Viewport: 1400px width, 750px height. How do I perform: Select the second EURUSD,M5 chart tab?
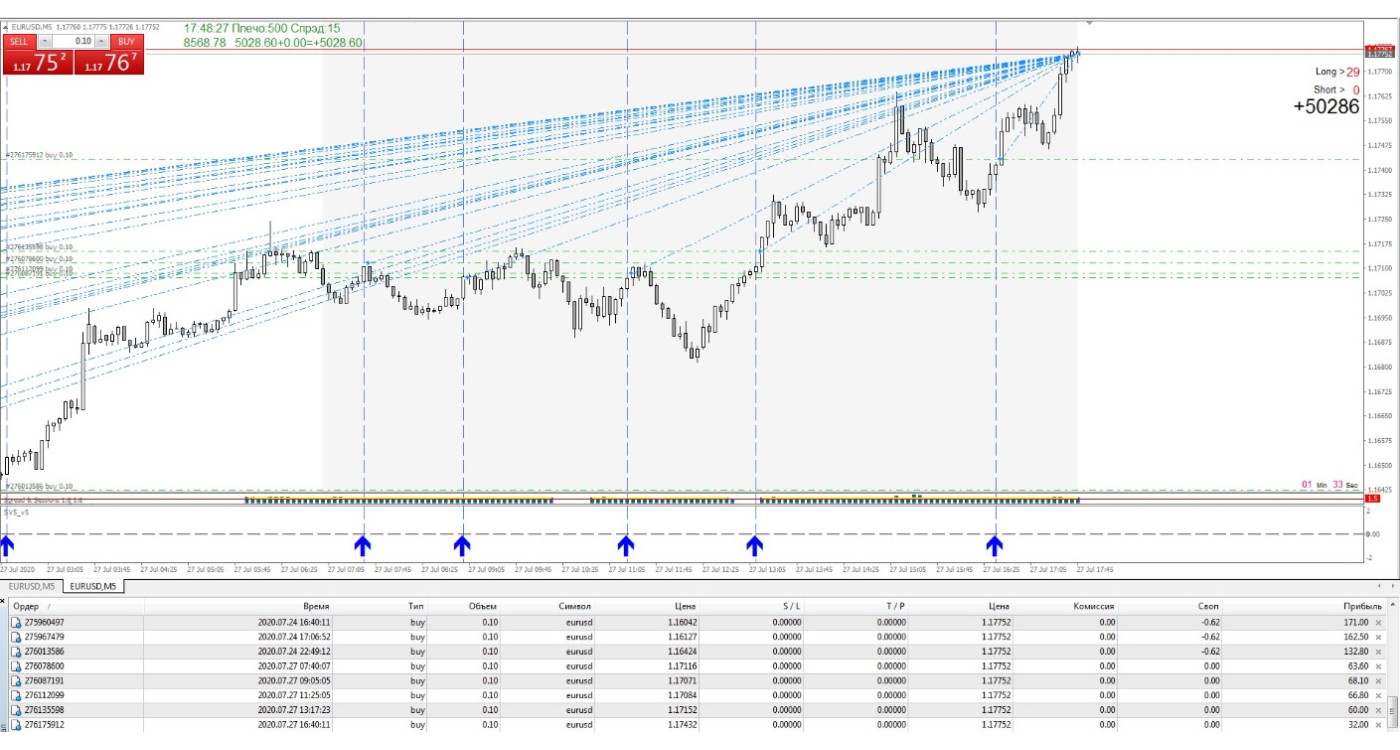coord(93,586)
